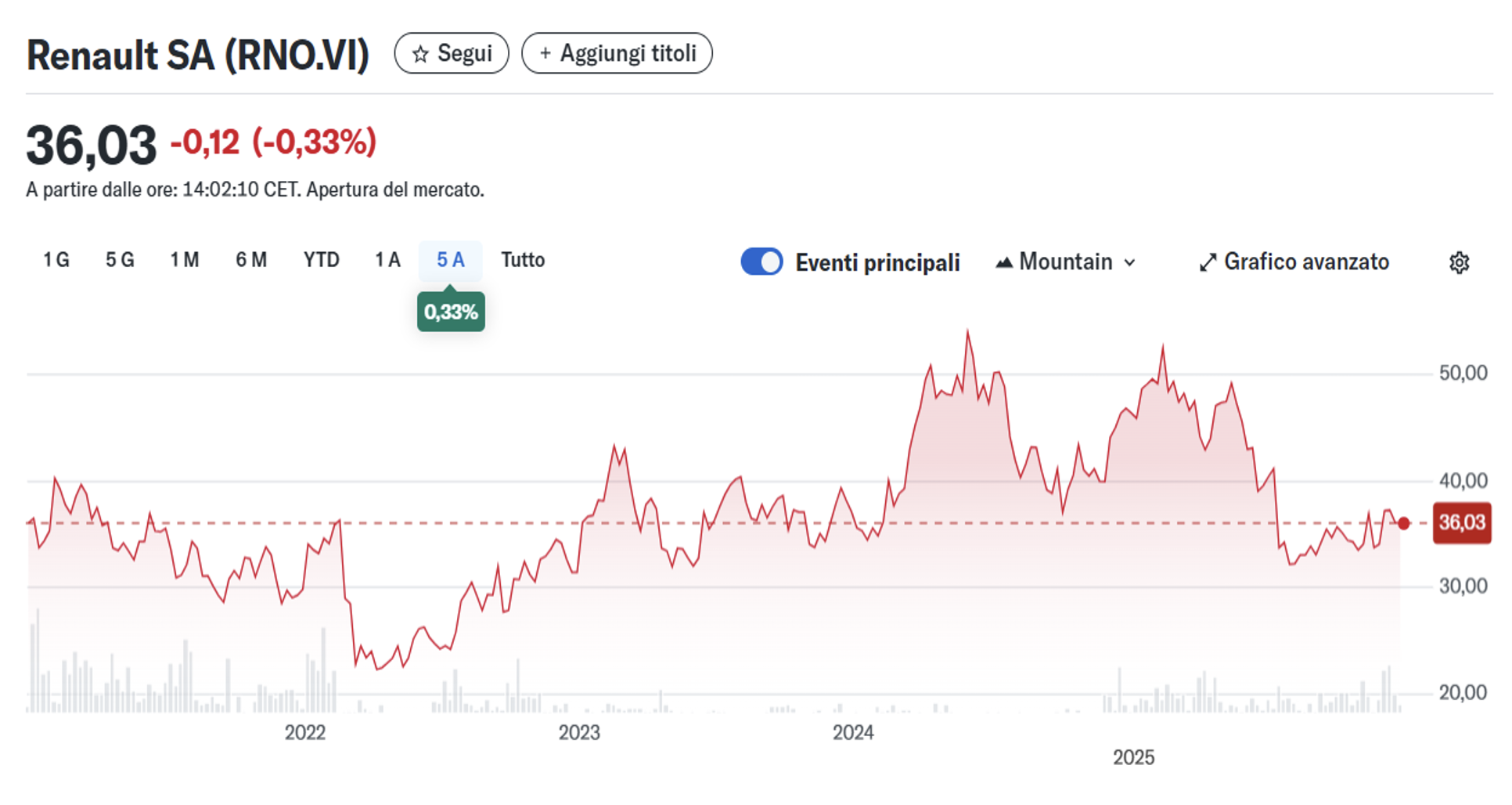This screenshot has height=805, width=1512.
Task: Show the Tutto full history range
Action: 523,260
